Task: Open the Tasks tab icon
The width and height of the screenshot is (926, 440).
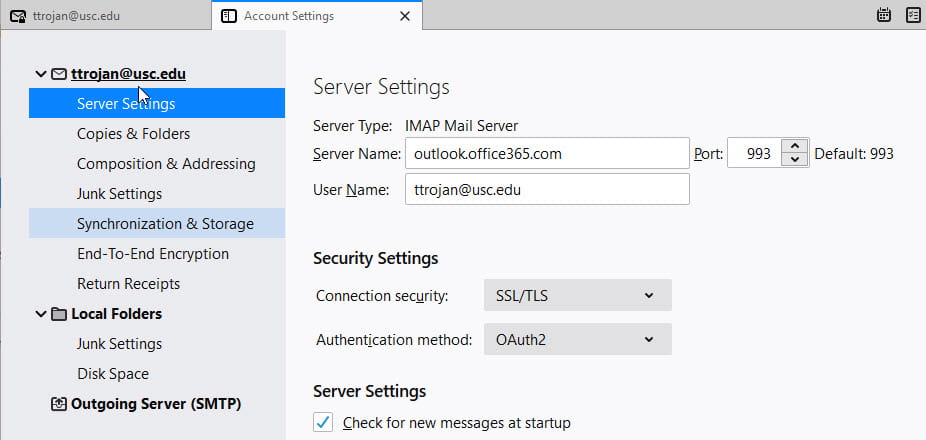Action: [912, 15]
